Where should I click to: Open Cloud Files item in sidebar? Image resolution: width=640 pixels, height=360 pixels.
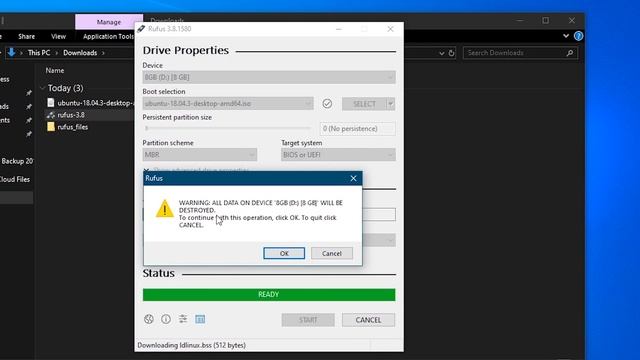pos(15,179)
